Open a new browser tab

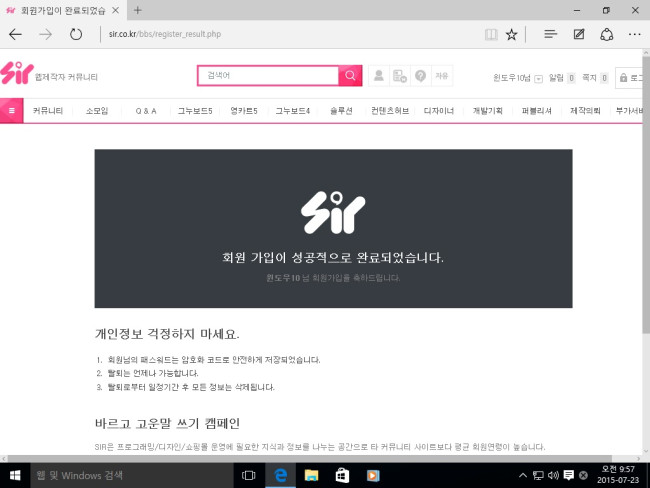coord(137,10)
